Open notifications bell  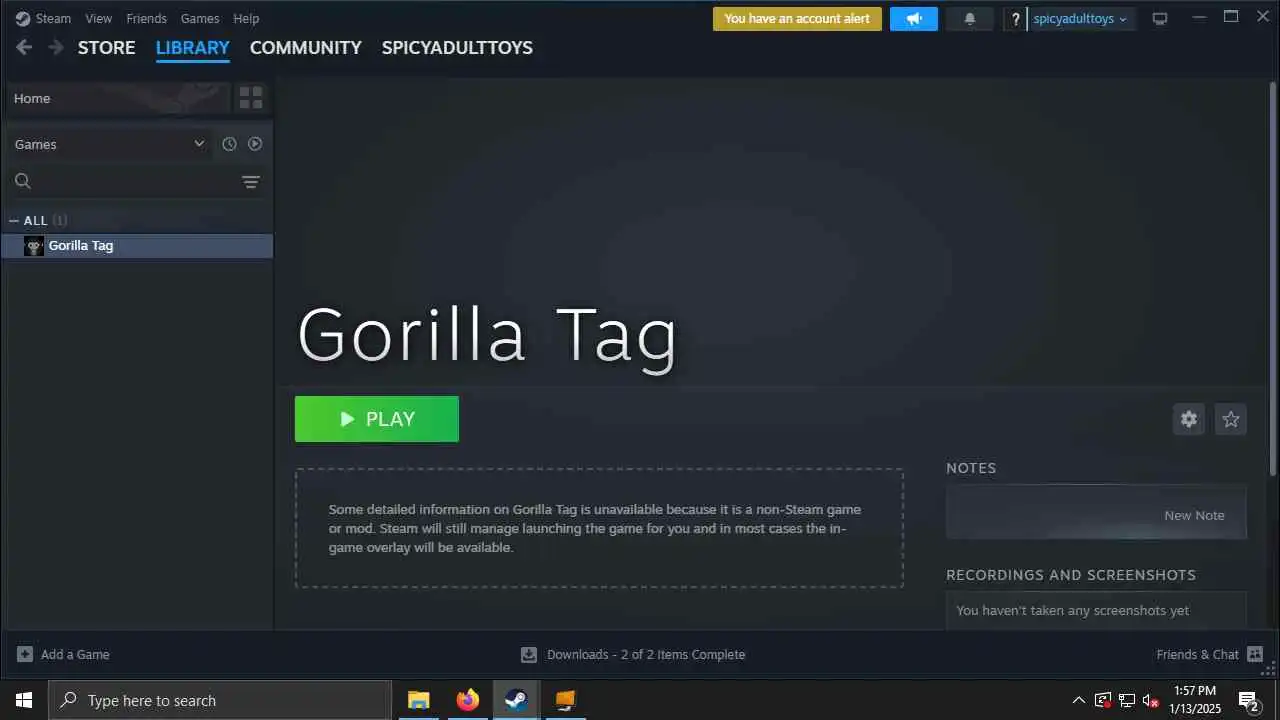point(970,18)
